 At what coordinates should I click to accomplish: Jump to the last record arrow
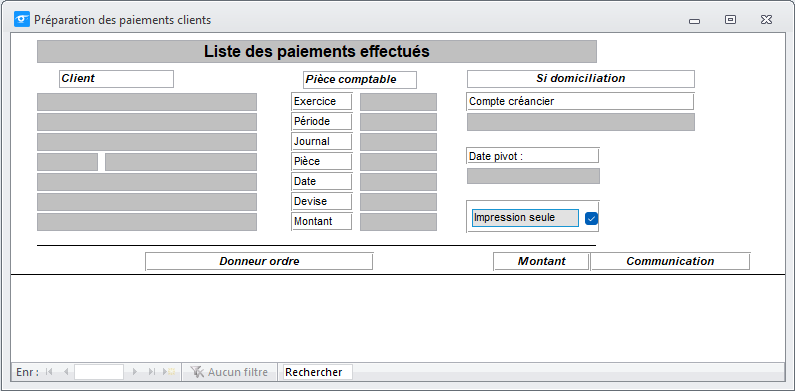(x=151, y=372)
